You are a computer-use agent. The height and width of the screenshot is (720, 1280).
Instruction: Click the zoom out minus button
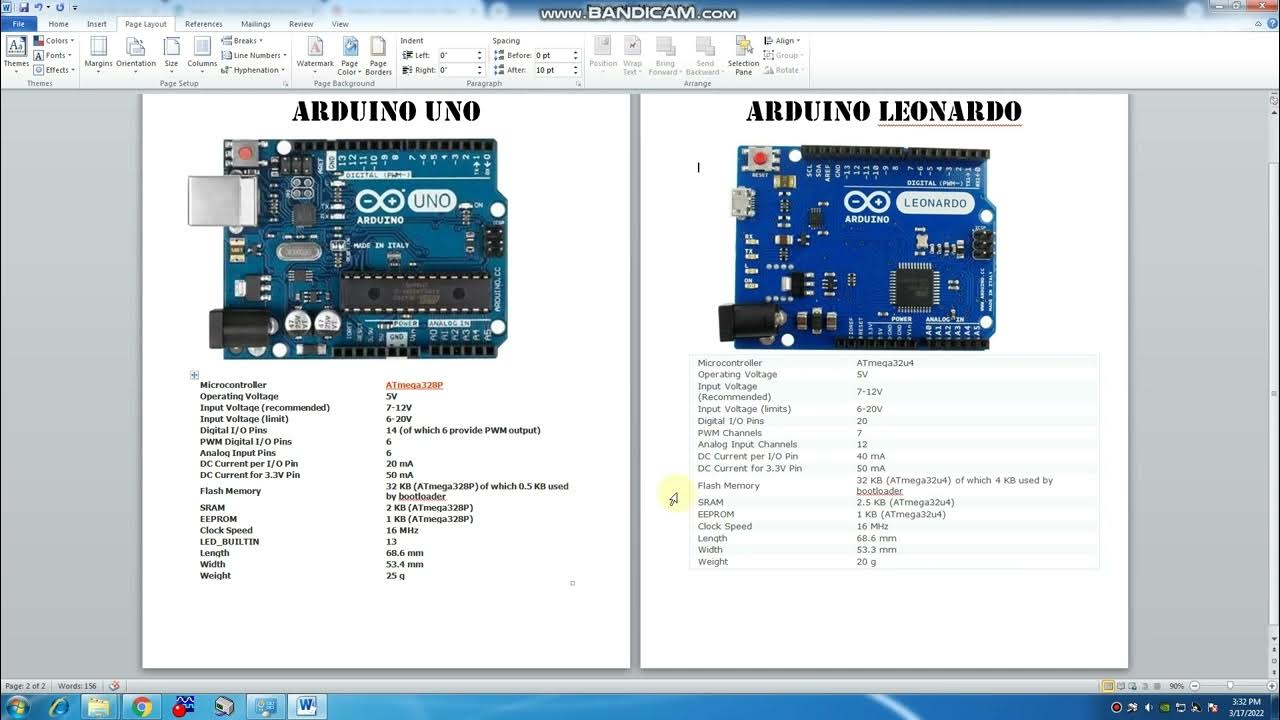1194,686
